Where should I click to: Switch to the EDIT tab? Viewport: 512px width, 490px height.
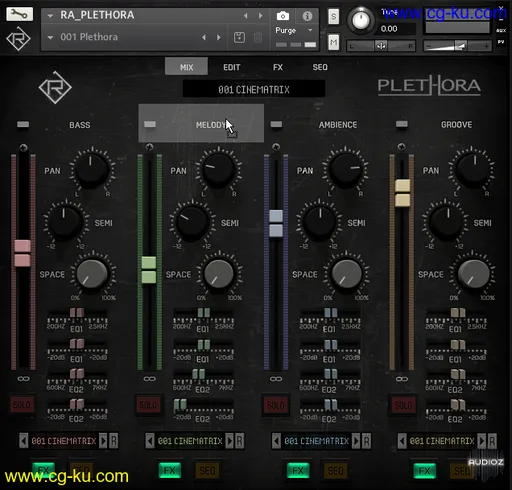pos(232,67)
